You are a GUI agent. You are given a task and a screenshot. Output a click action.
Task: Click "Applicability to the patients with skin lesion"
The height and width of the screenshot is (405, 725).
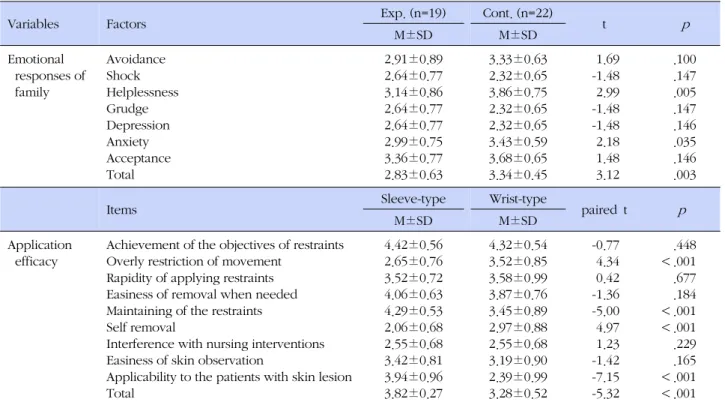229,377
